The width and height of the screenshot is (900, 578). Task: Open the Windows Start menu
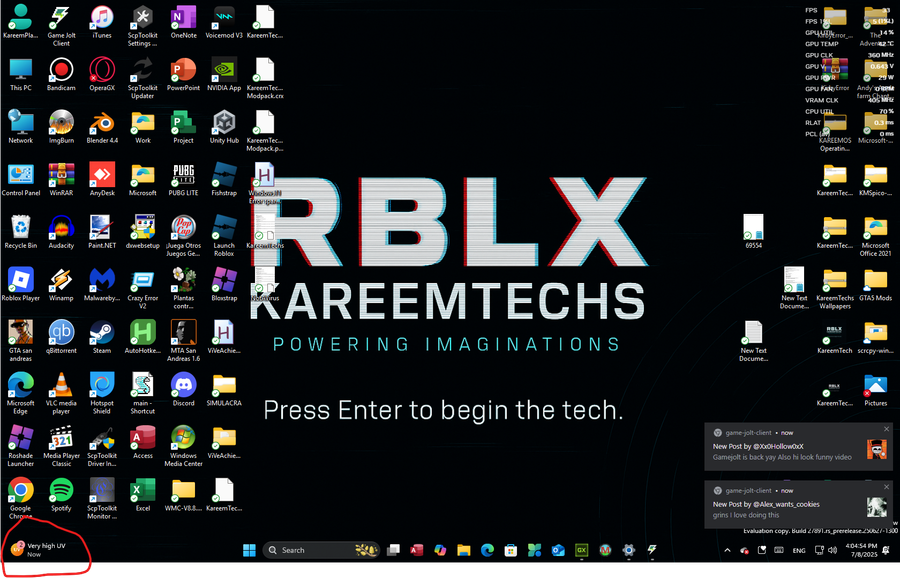[x=249, y=550]
